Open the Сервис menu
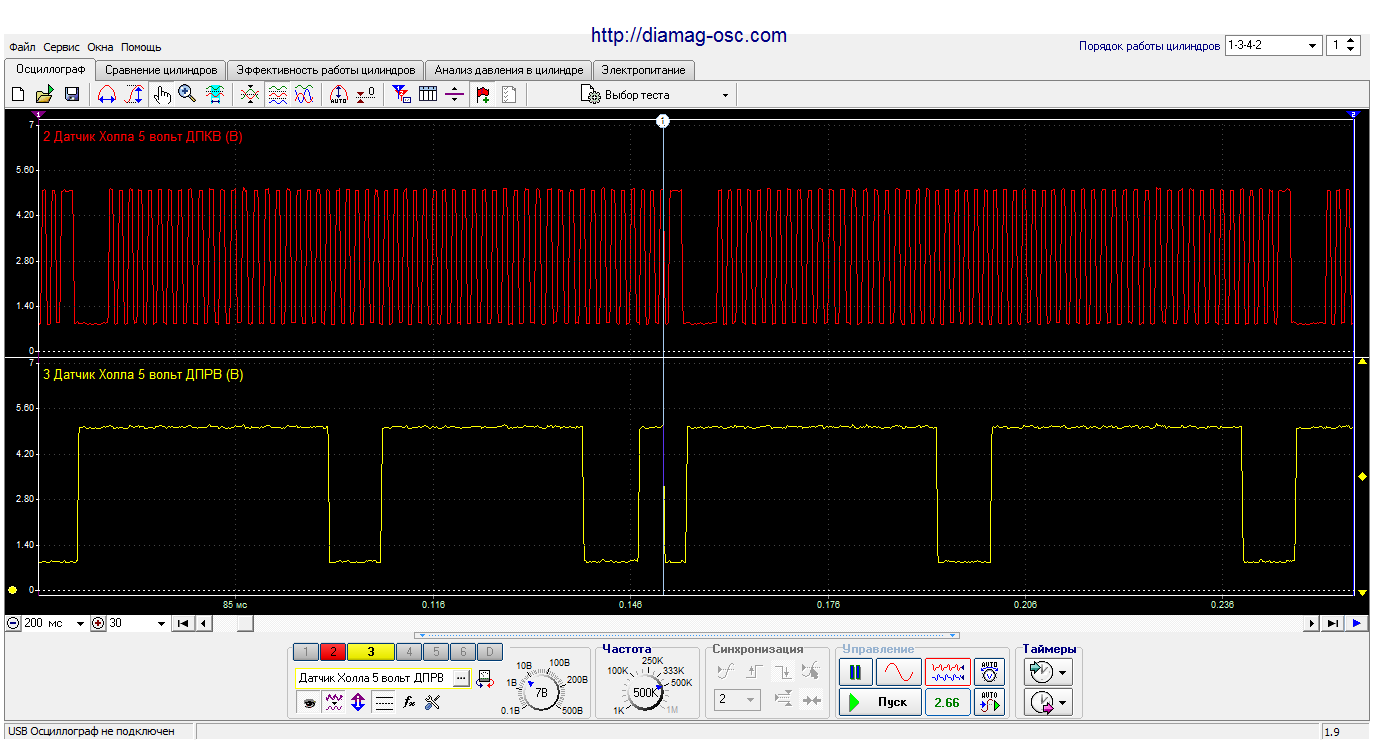This screenshot has height=744, width=1382. (x=62, y=47)
